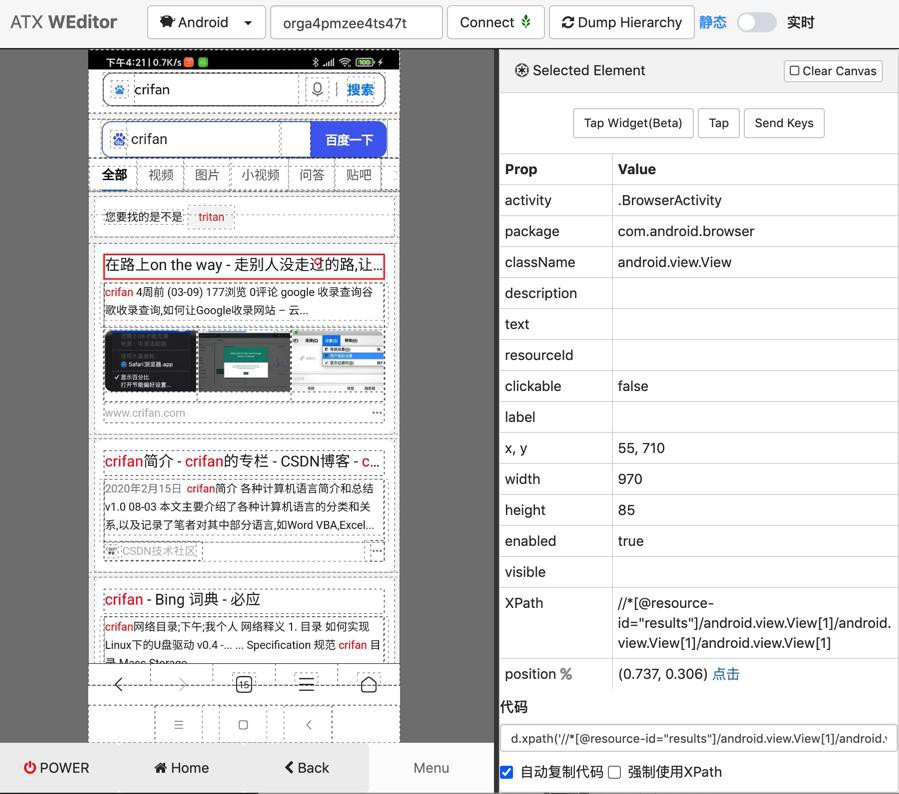Uncheck the 自动复制代码 checkbox

click(506, 772)
